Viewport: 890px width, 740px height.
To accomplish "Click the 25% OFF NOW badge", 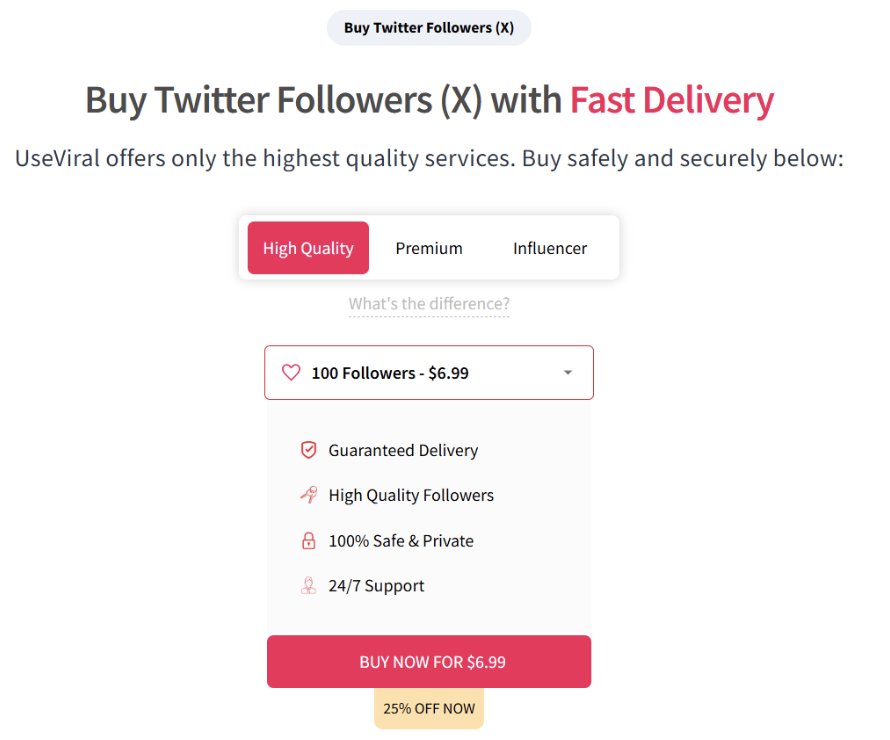I will click(429, 708).
